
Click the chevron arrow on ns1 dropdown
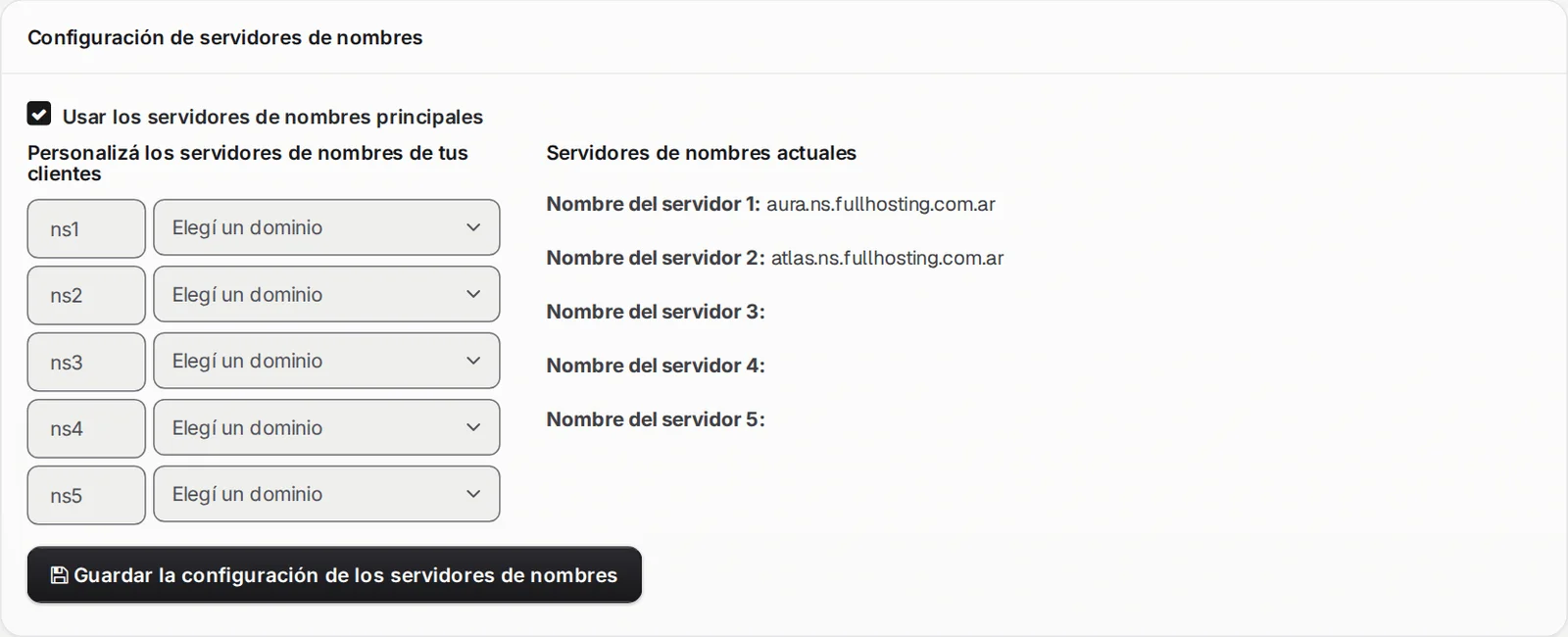(x=473, y=227)
